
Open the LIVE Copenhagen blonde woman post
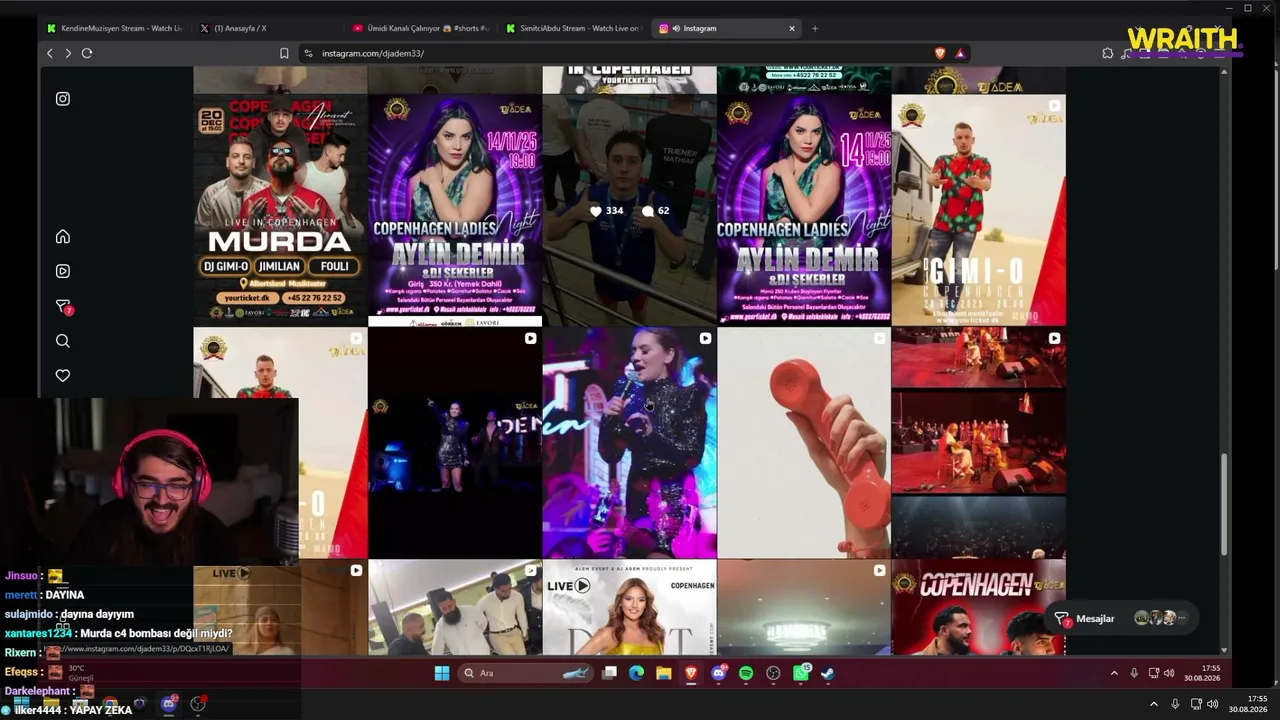tap(629, 607)
